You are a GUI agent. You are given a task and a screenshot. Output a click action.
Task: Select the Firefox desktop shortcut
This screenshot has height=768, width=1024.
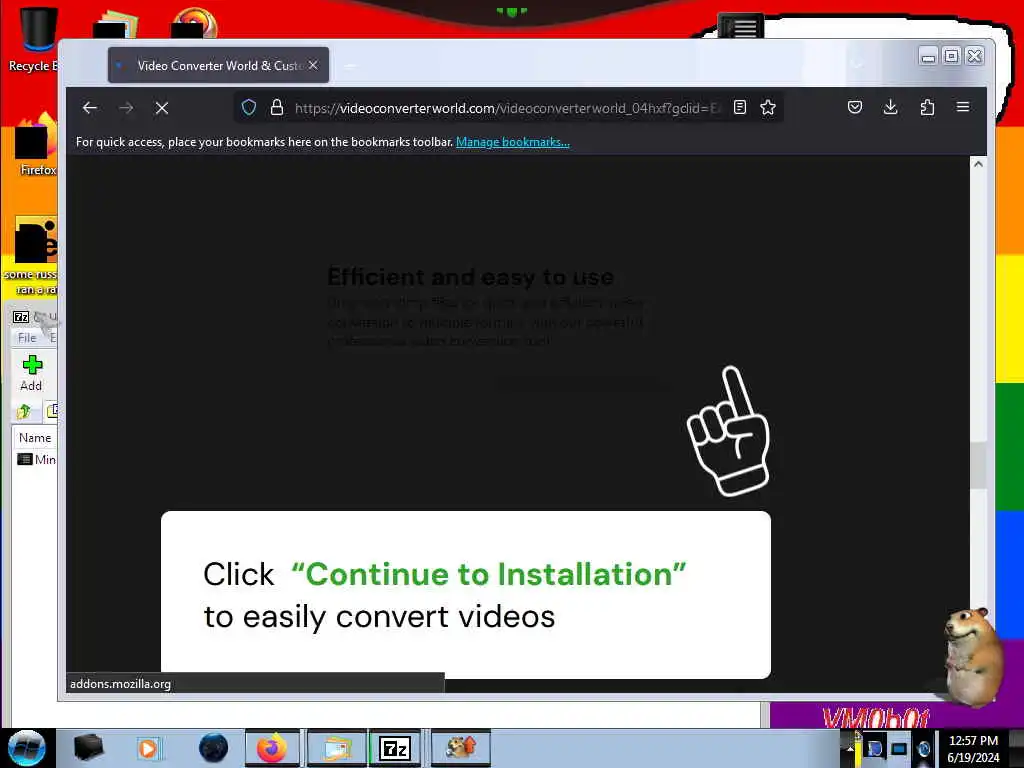click(x=35, y=145)
